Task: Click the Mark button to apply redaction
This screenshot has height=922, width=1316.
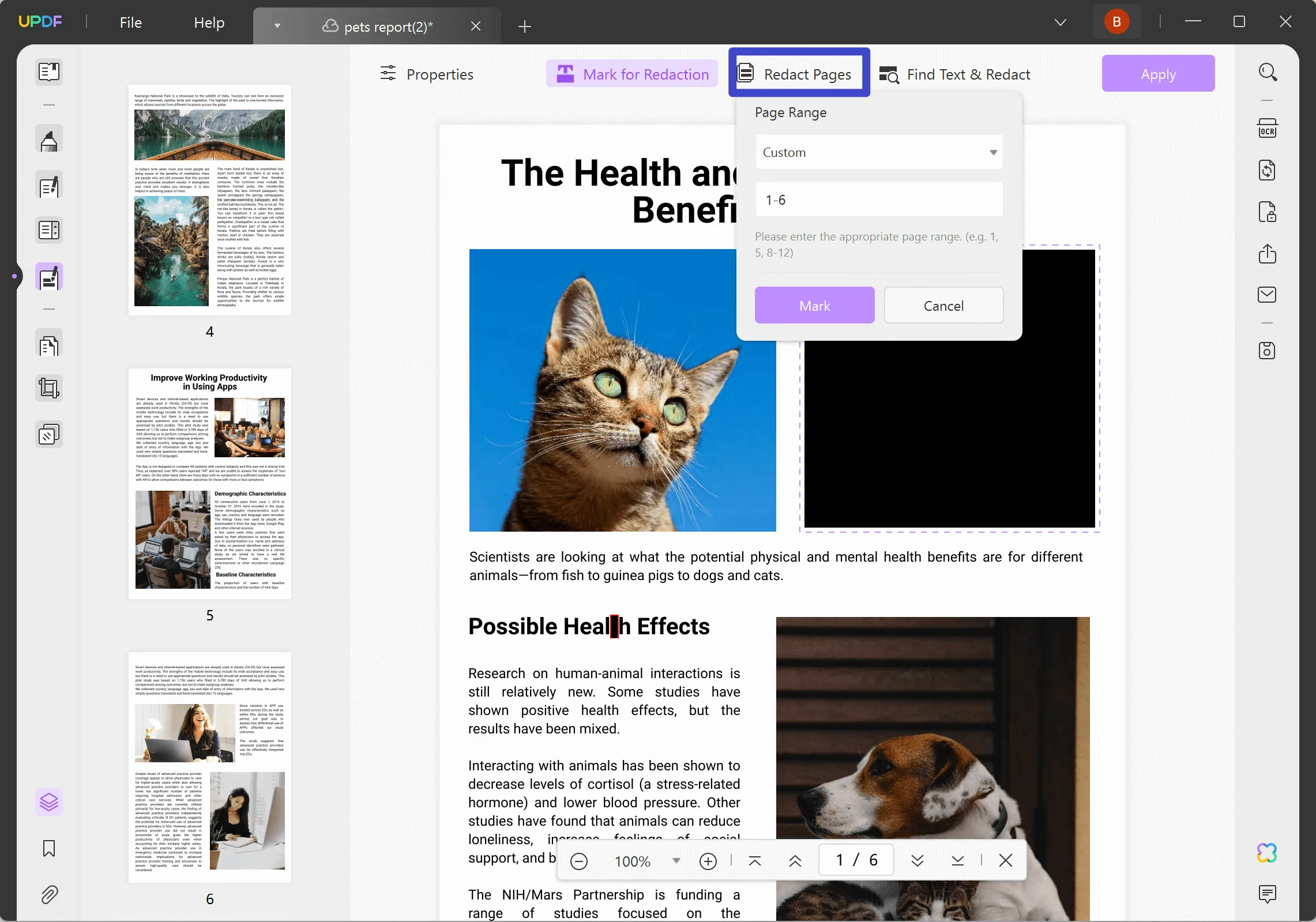Action: tap(815, 305)
